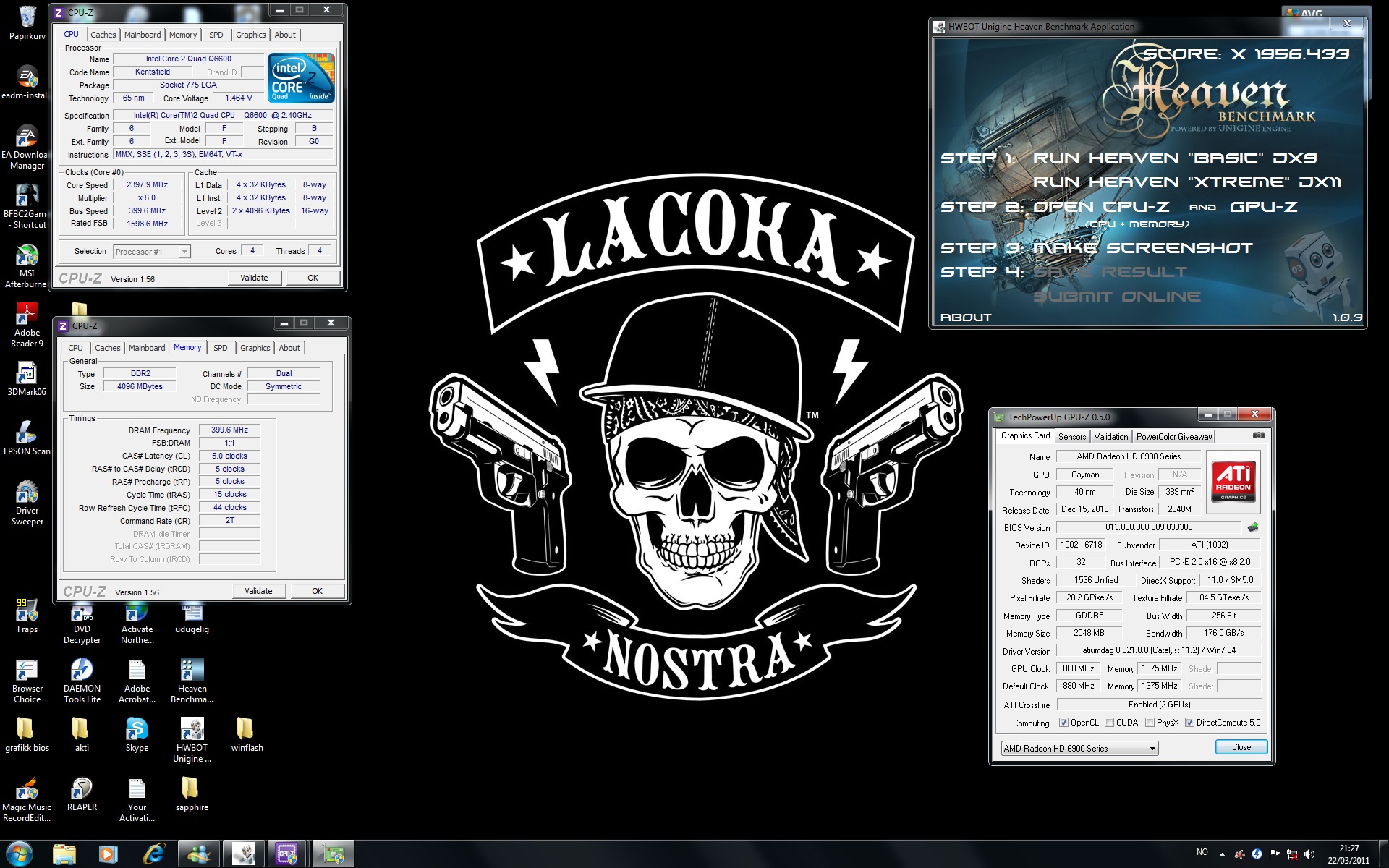Click the volume speaker tray icon
1389x868 pixels.
1309,854
